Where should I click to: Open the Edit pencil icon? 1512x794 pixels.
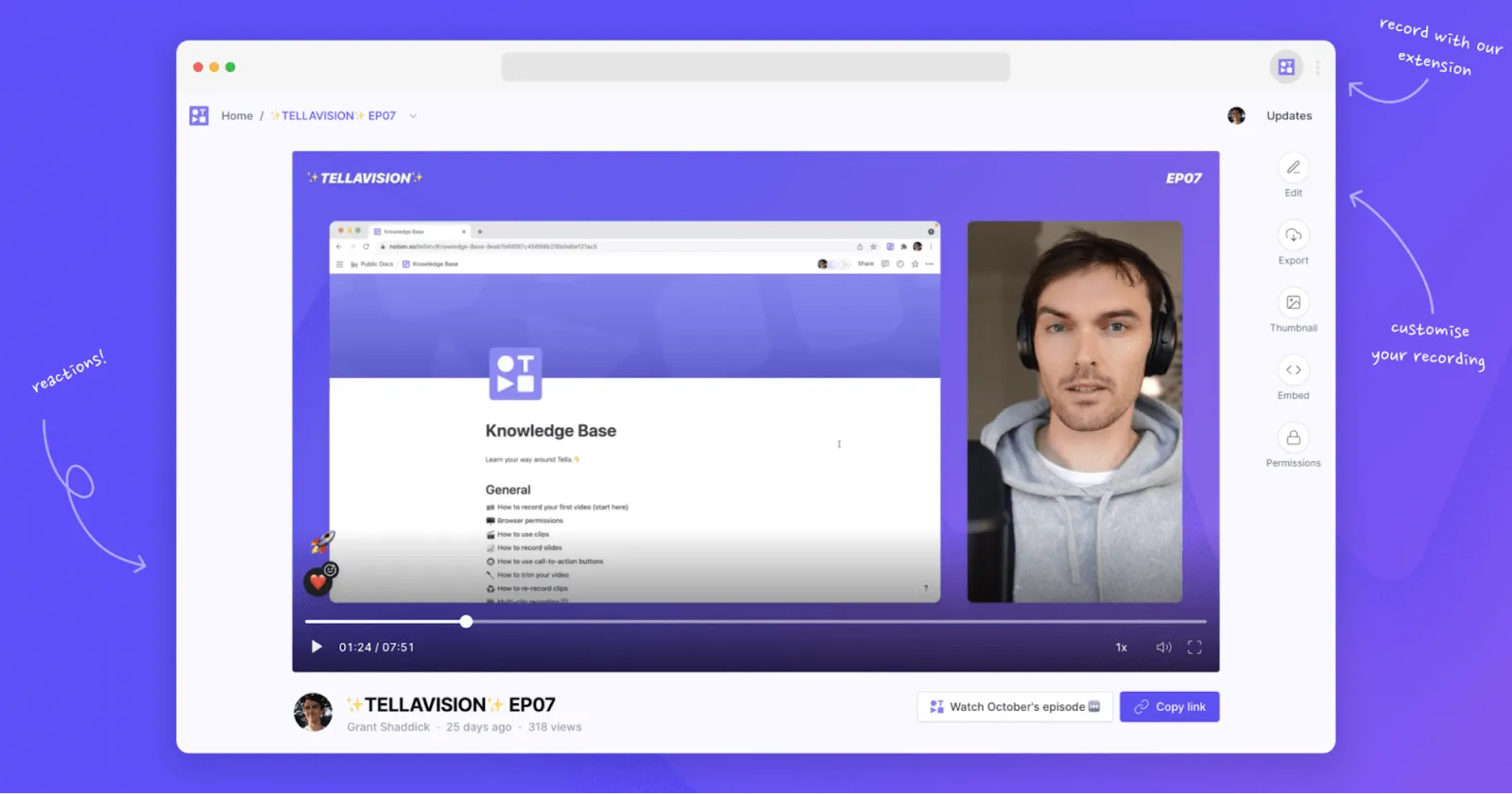tap(1293, 167)
